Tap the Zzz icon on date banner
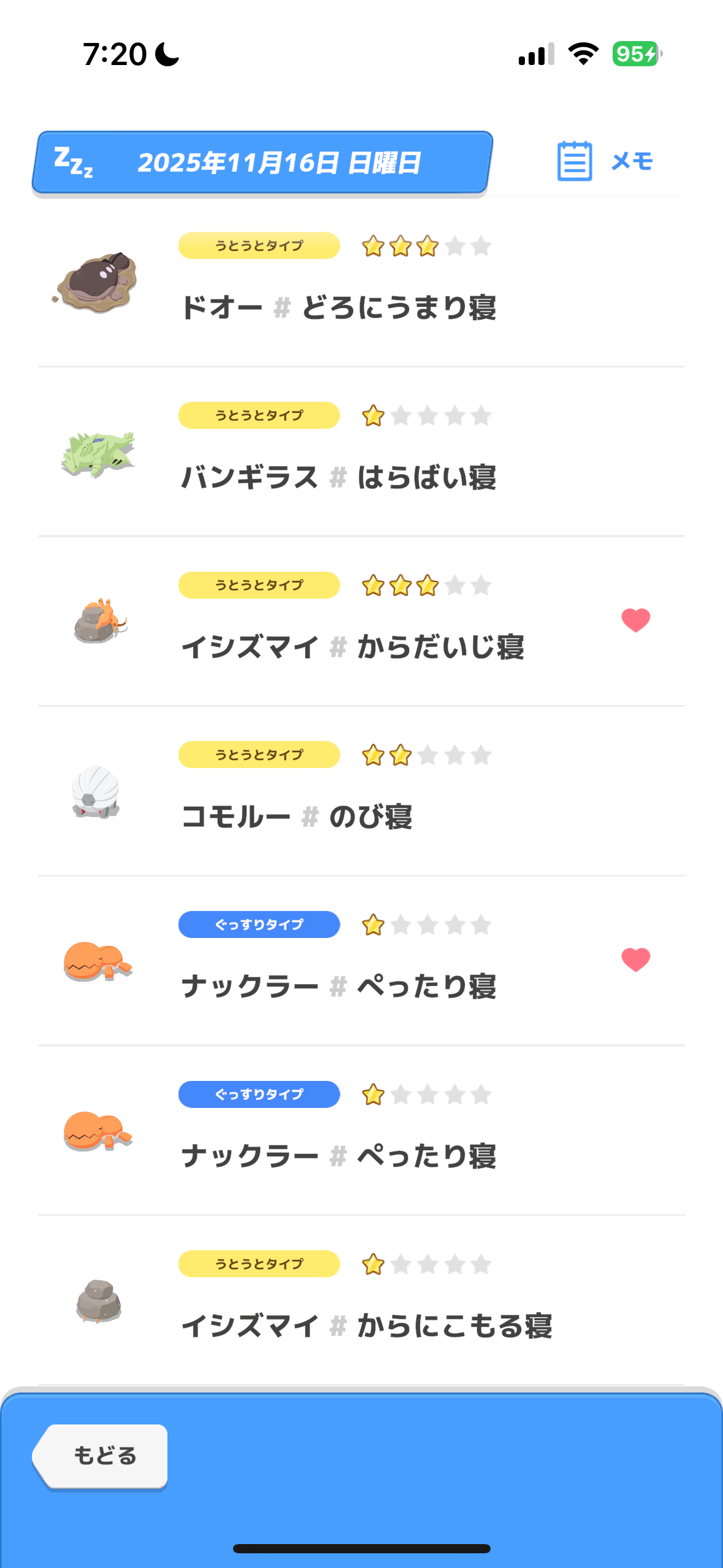This screenshot has height=1568, width=723. 74,163
